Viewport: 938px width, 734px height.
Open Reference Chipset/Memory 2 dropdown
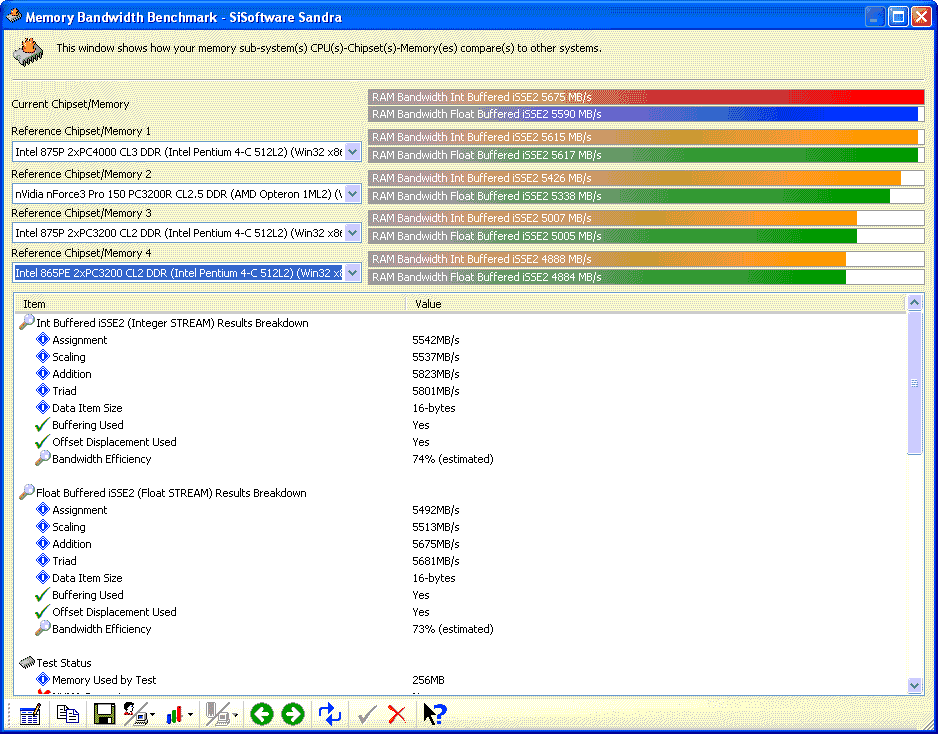tap(351, 193)
